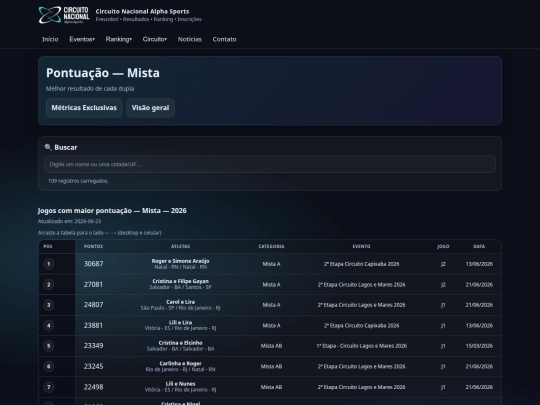
Task: Click the JOGO column header
Action: point(443,247)
